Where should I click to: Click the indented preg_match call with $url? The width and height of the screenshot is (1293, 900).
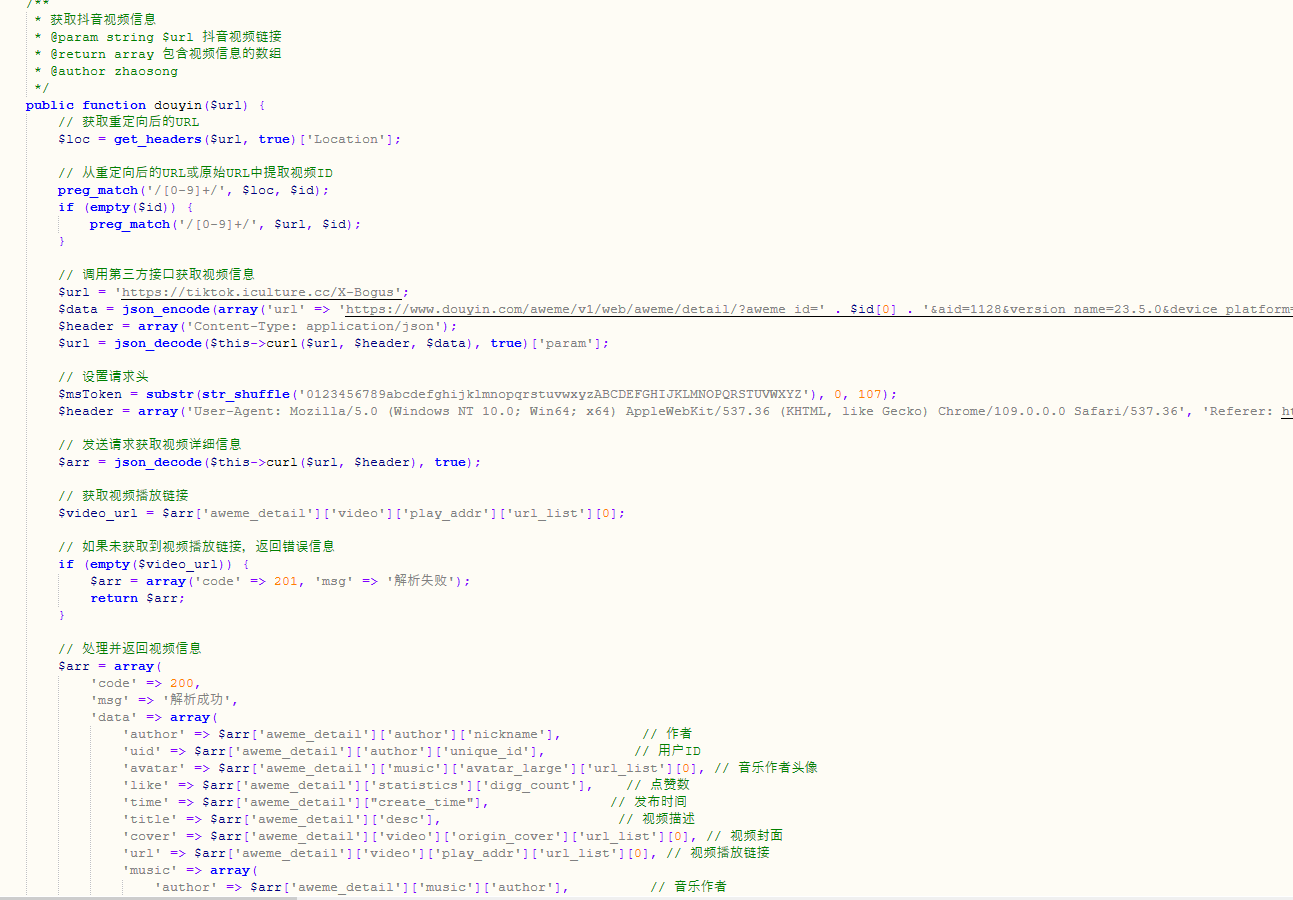pyautogui.click(x=130, y=224)
